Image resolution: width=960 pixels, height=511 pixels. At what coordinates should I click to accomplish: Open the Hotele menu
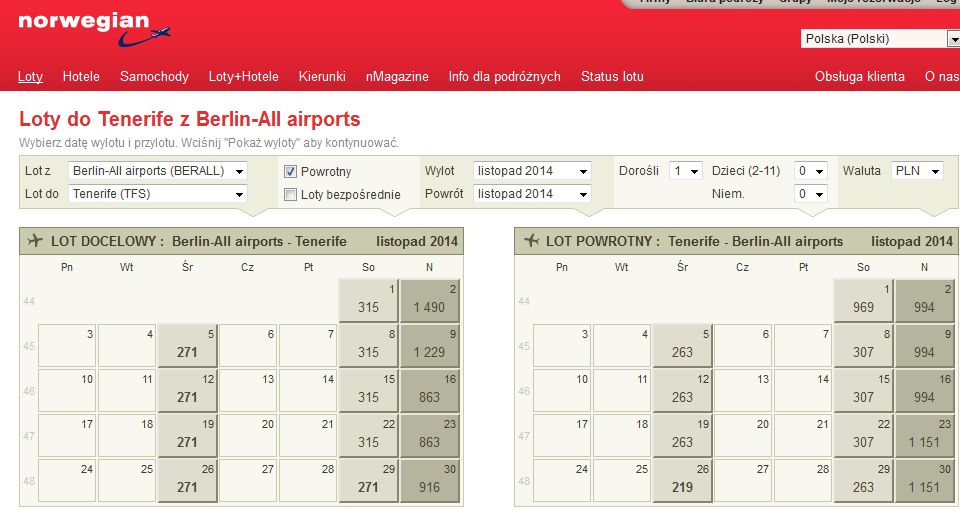coord(81,76)
